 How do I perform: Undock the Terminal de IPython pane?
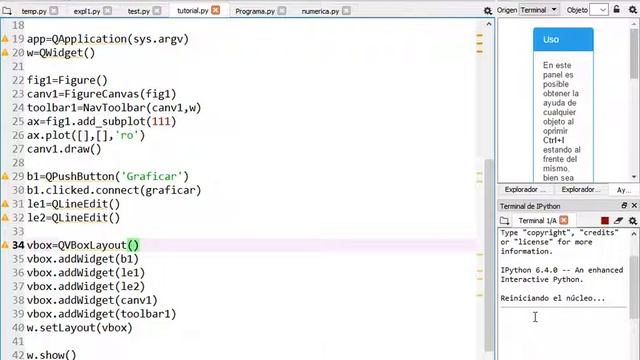pos(624,206)
